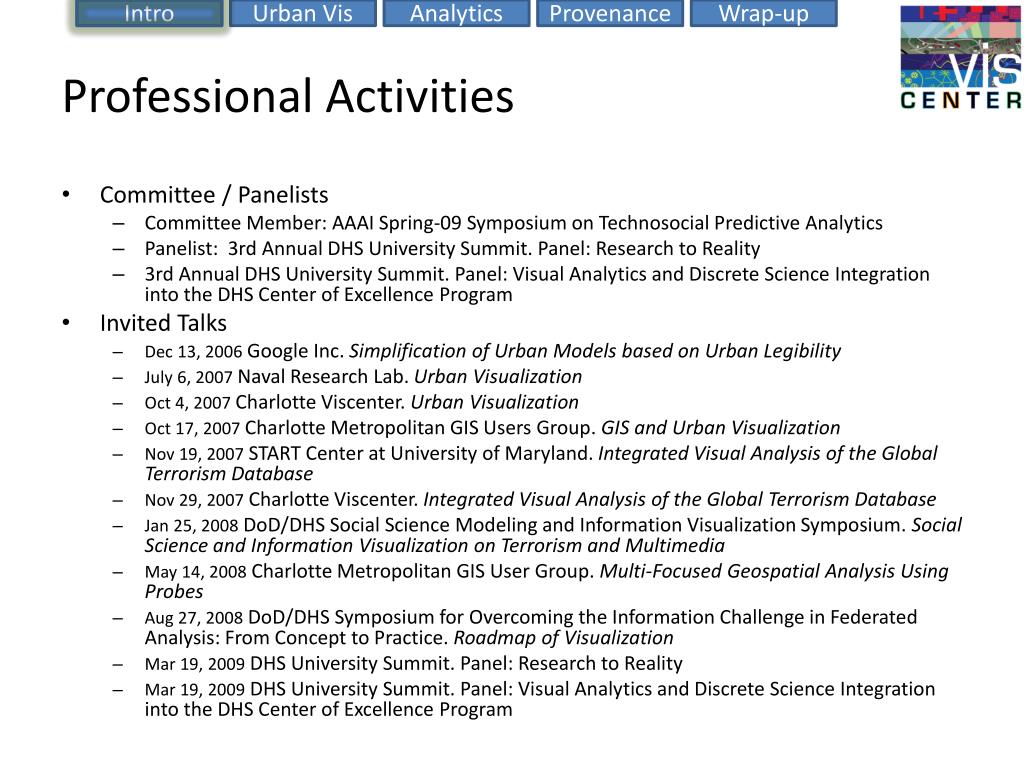Click the July 6, 2007 Naval Research Lab entry

coord(363,377)
